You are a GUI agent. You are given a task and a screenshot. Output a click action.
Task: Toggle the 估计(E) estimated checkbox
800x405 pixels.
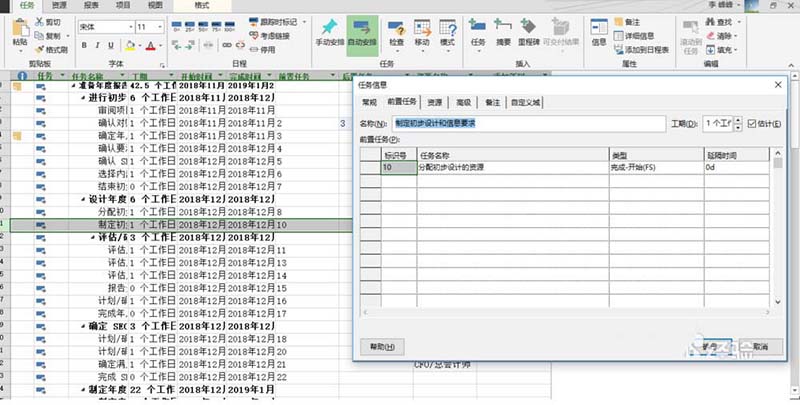(x=752, y=124)
